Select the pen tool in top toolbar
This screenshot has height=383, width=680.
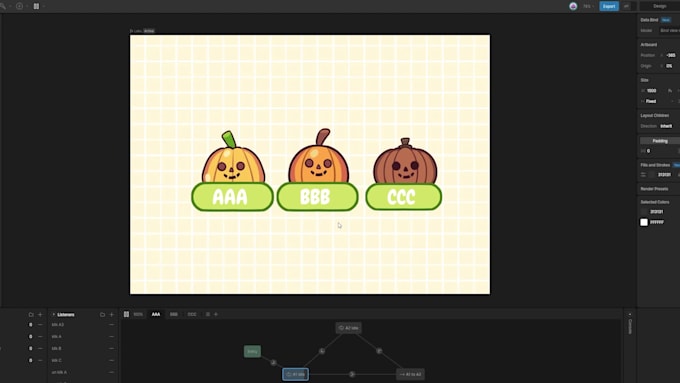click(3, 6)
